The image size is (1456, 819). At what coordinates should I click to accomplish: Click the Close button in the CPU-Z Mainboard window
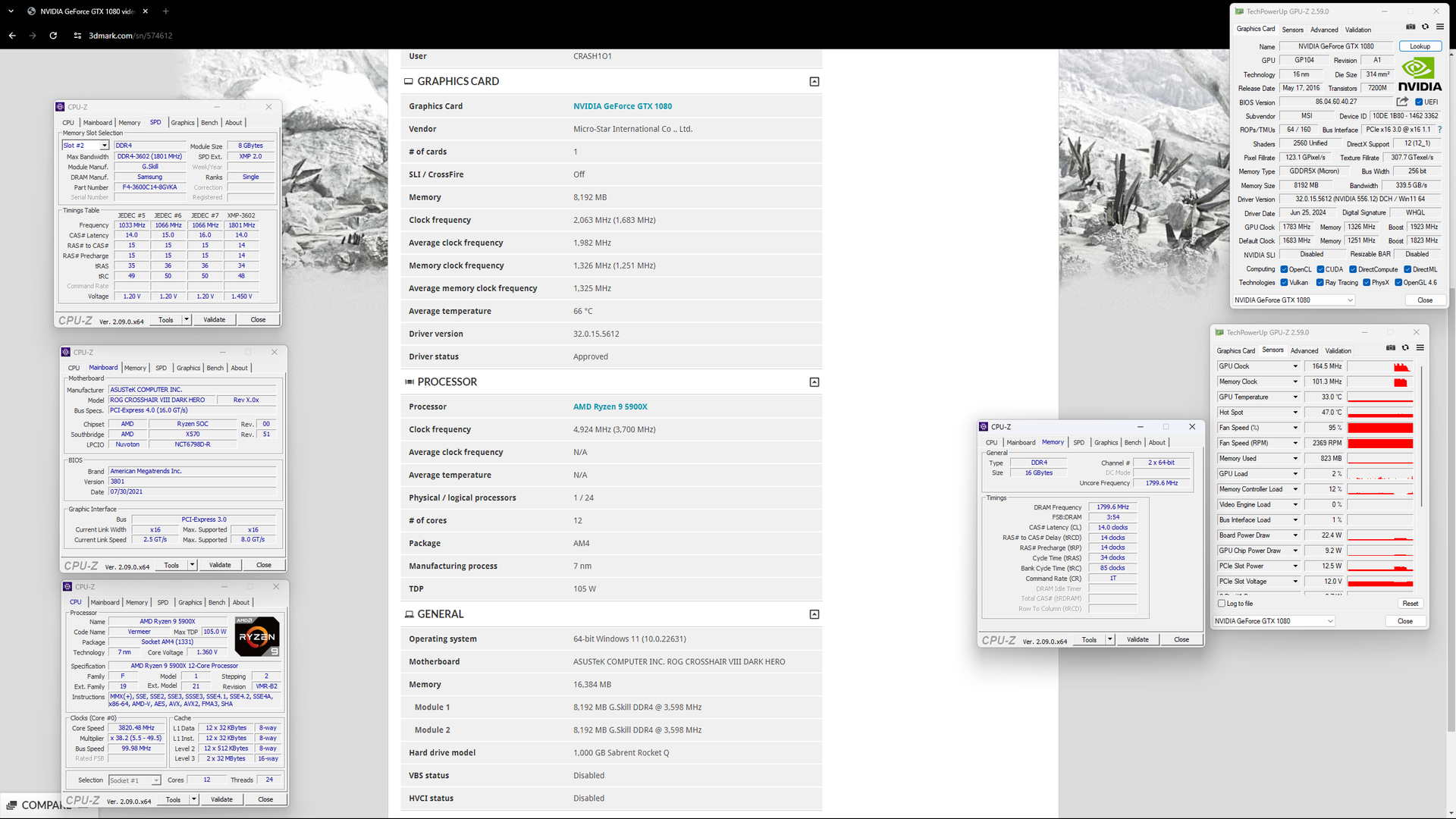tap(264, 565)
